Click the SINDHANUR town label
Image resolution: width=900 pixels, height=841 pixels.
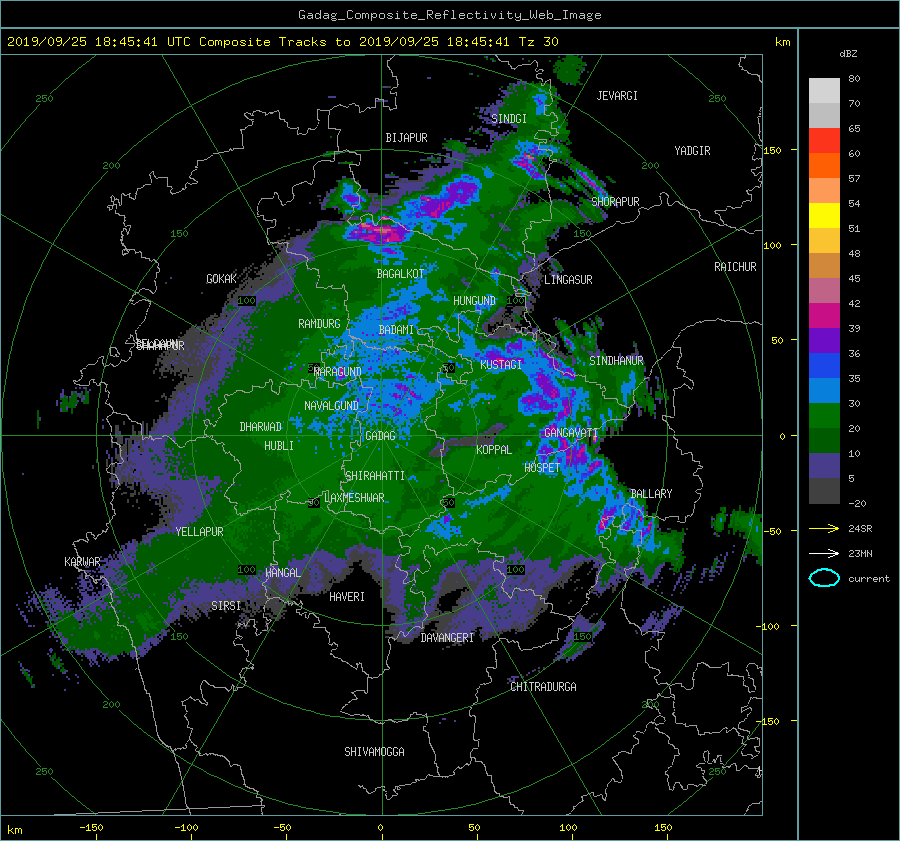616,361
